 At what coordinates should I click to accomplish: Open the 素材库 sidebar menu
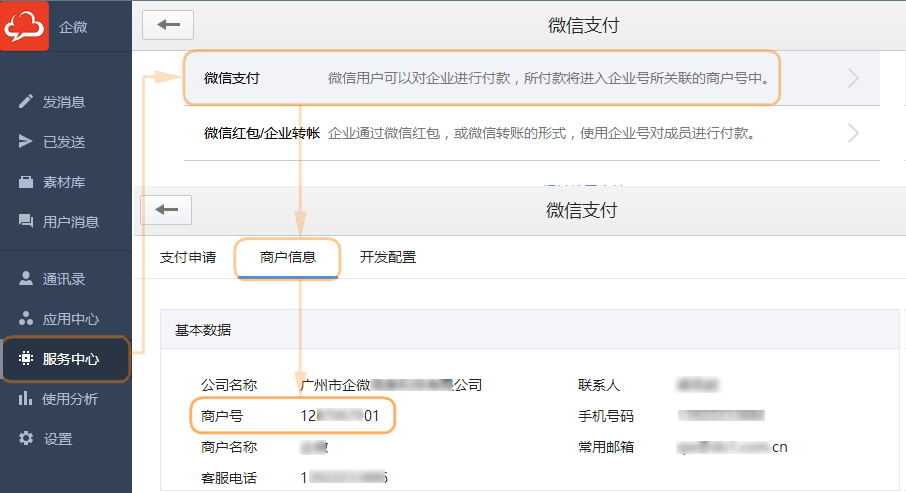(x=66, y=182)
